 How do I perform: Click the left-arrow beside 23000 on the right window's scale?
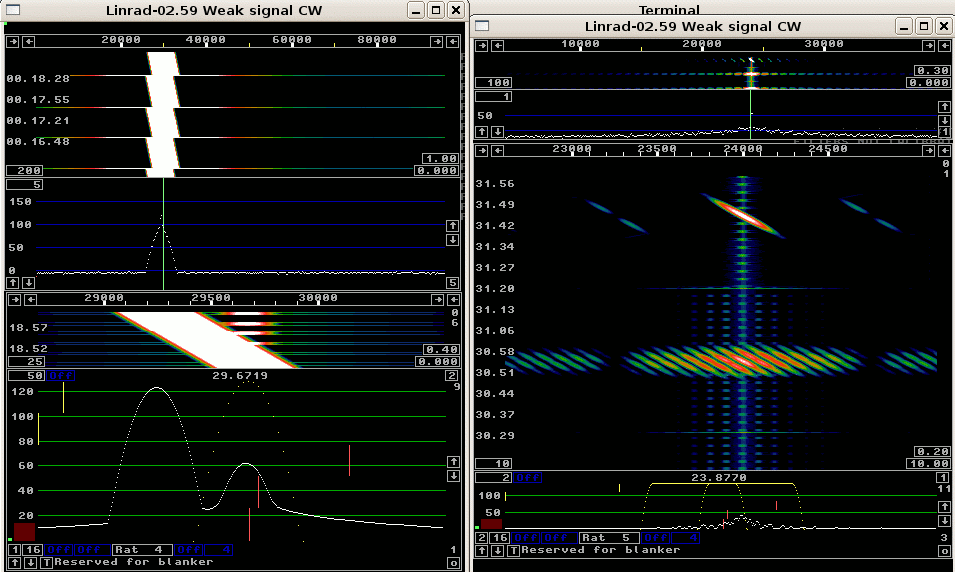pyautogui.click(x=498, y=150)
